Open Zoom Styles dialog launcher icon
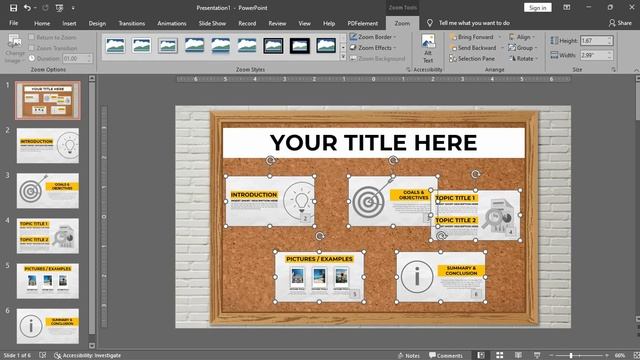 (x=408, y=70)
